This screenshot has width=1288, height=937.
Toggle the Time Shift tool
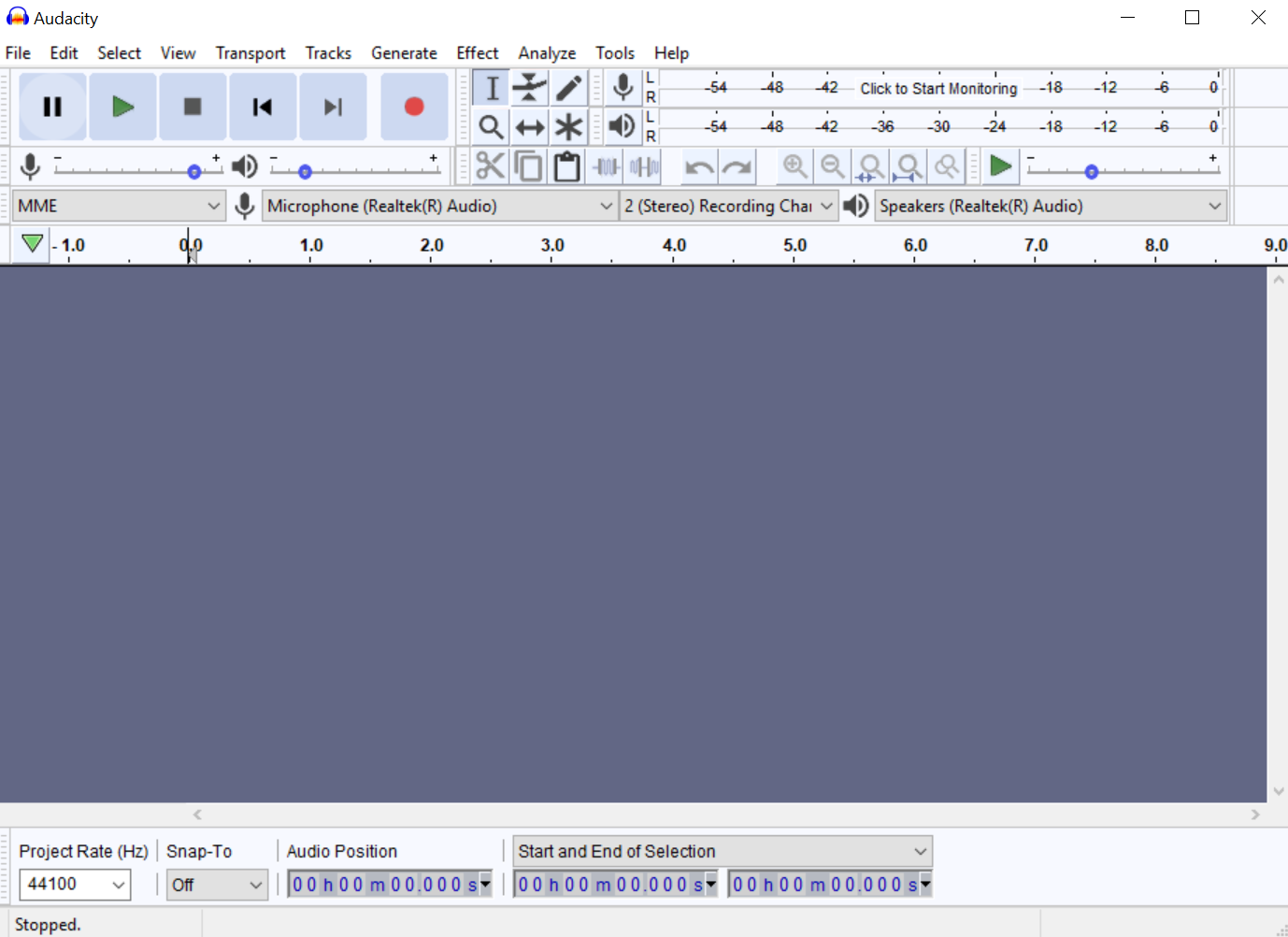[x=530, y=127]
